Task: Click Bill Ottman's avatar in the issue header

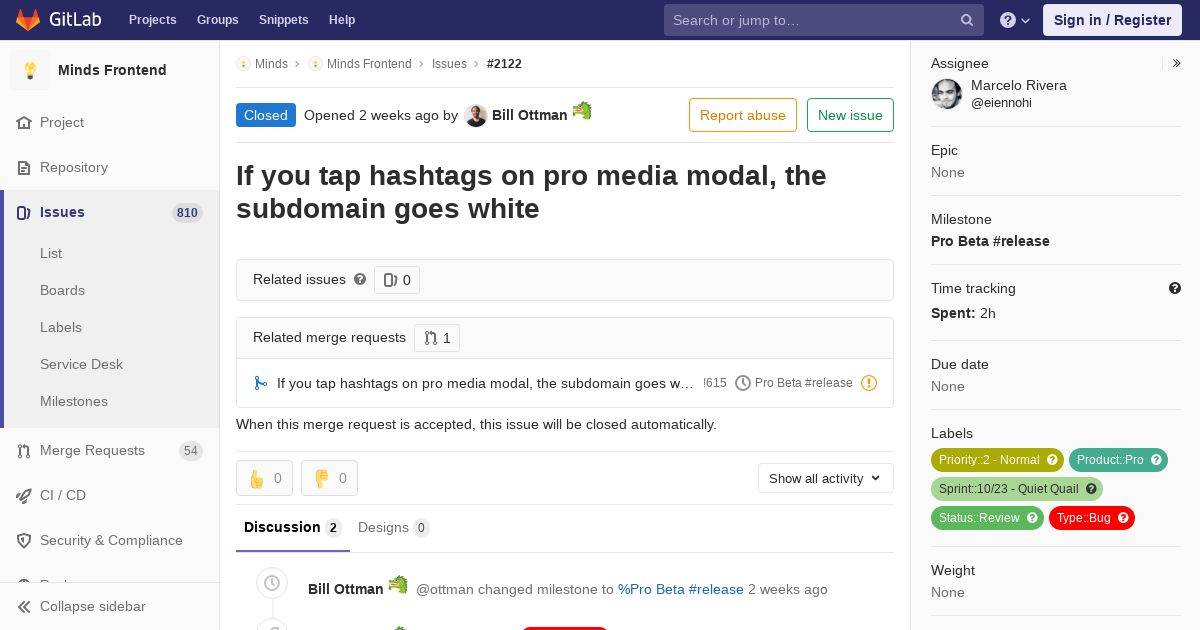Action: click(x=476, y=115)
